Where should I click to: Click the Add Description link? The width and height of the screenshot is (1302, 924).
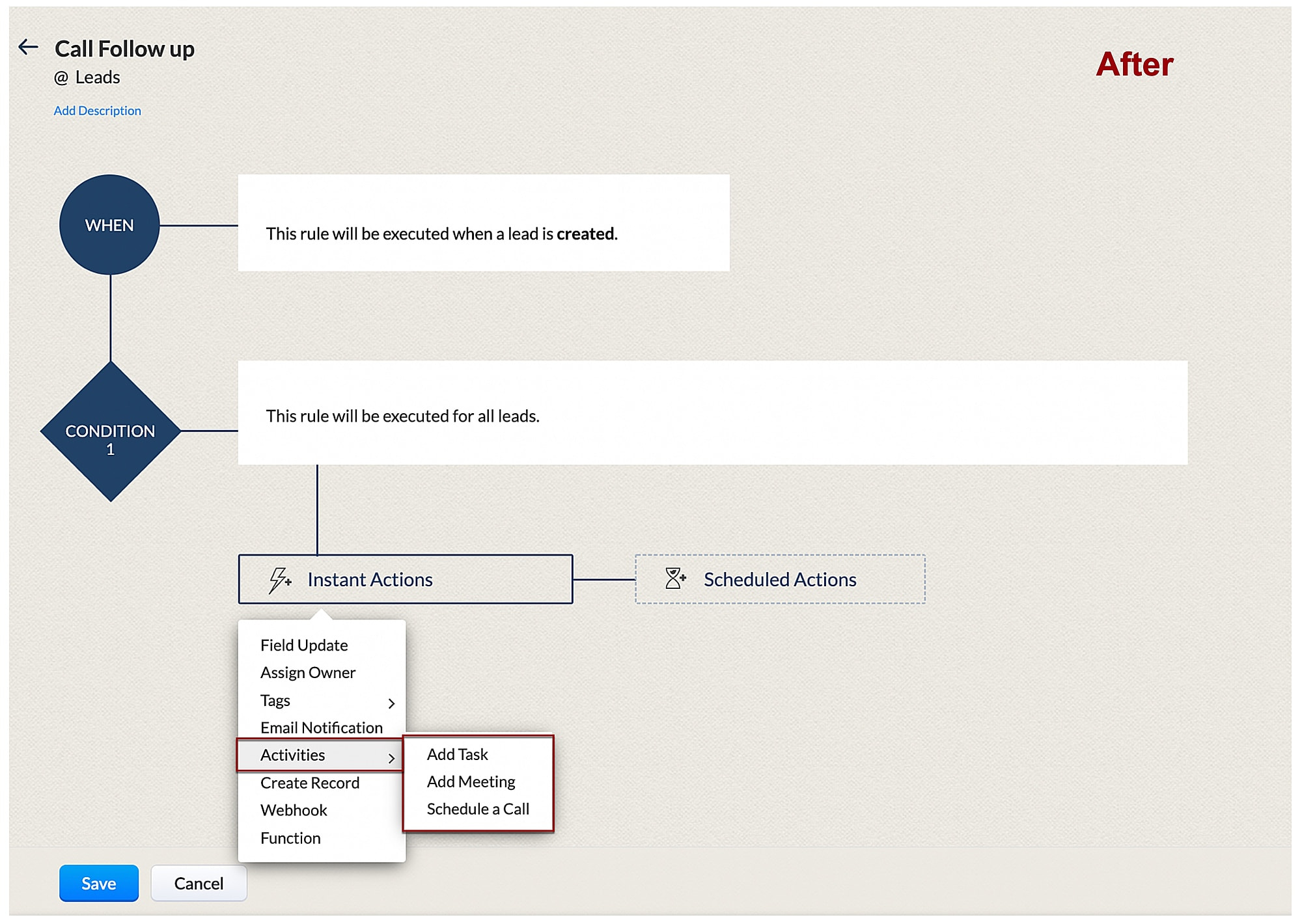click(x=97, y=111)
